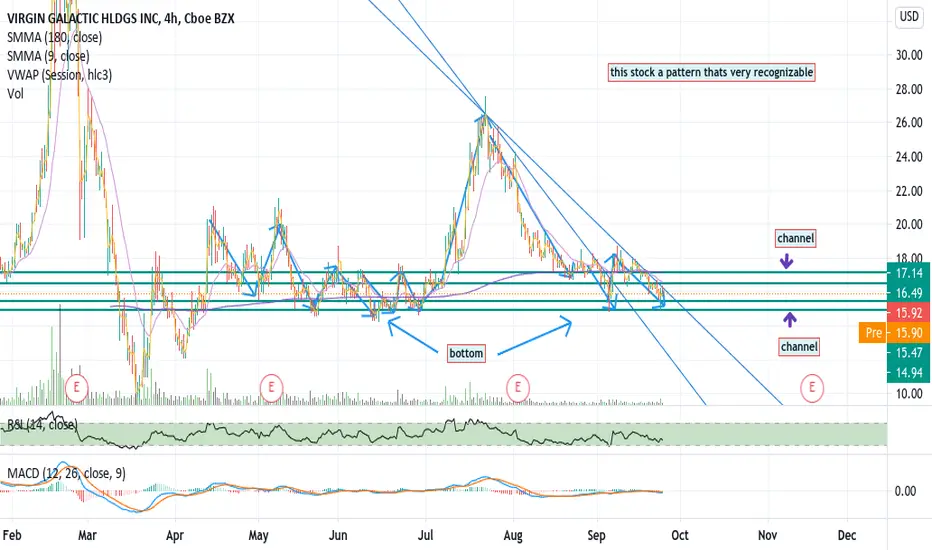Click the orange Pre 15.90 pre-market label
This screenshot has width=932, height=550.
895,332
